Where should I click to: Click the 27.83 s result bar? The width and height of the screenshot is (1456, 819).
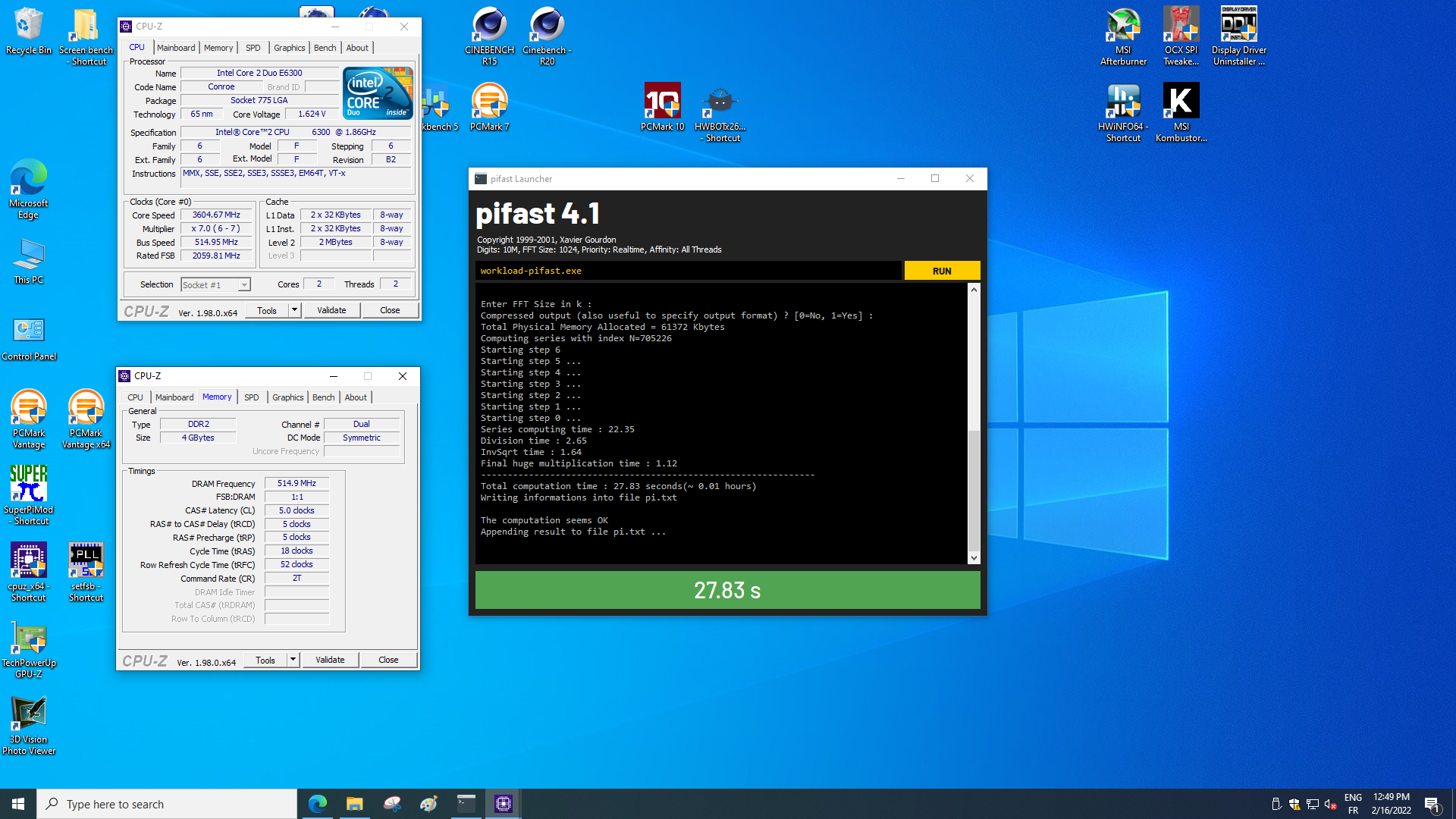click(727, 590)
